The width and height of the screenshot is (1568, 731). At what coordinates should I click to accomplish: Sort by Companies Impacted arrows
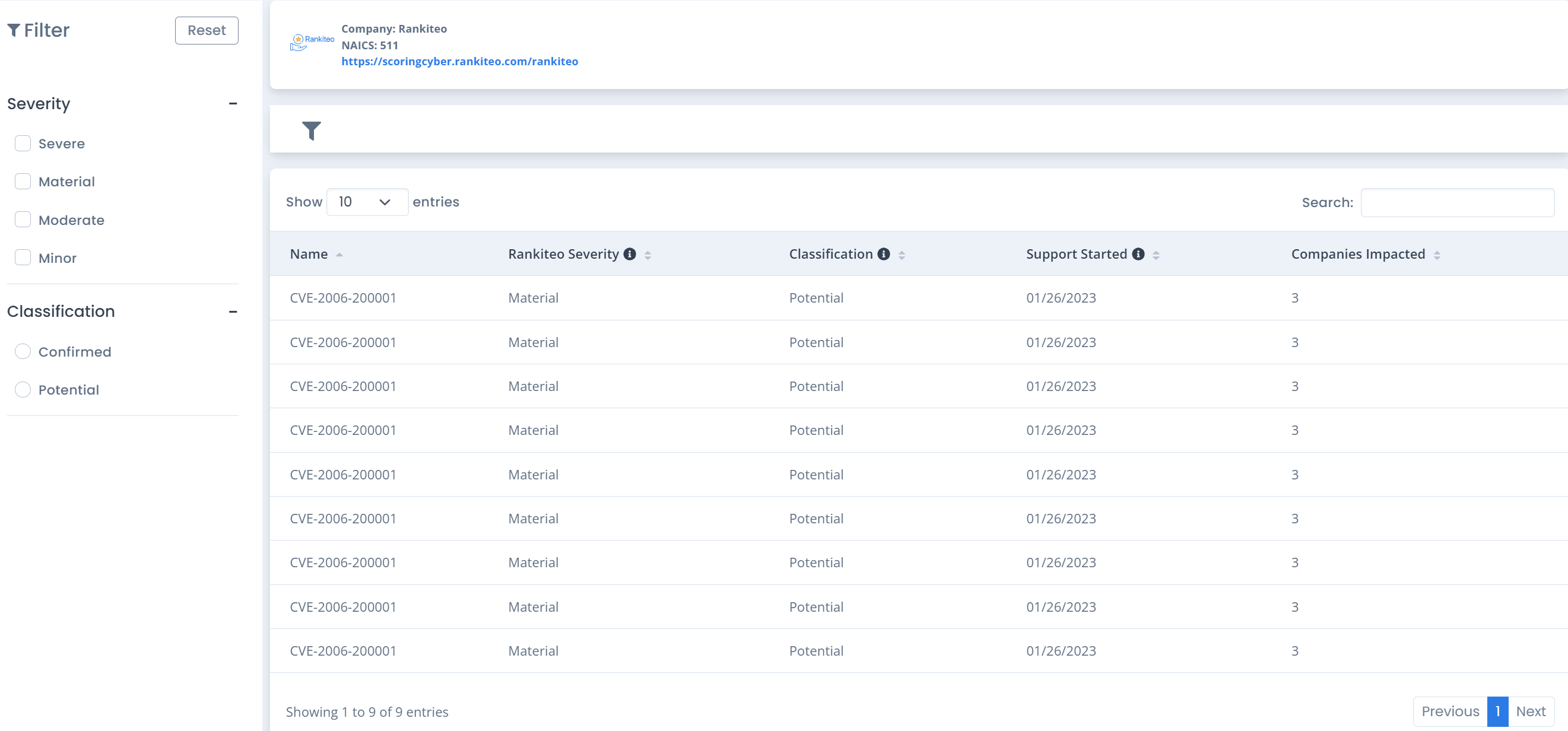(1436, 255)
